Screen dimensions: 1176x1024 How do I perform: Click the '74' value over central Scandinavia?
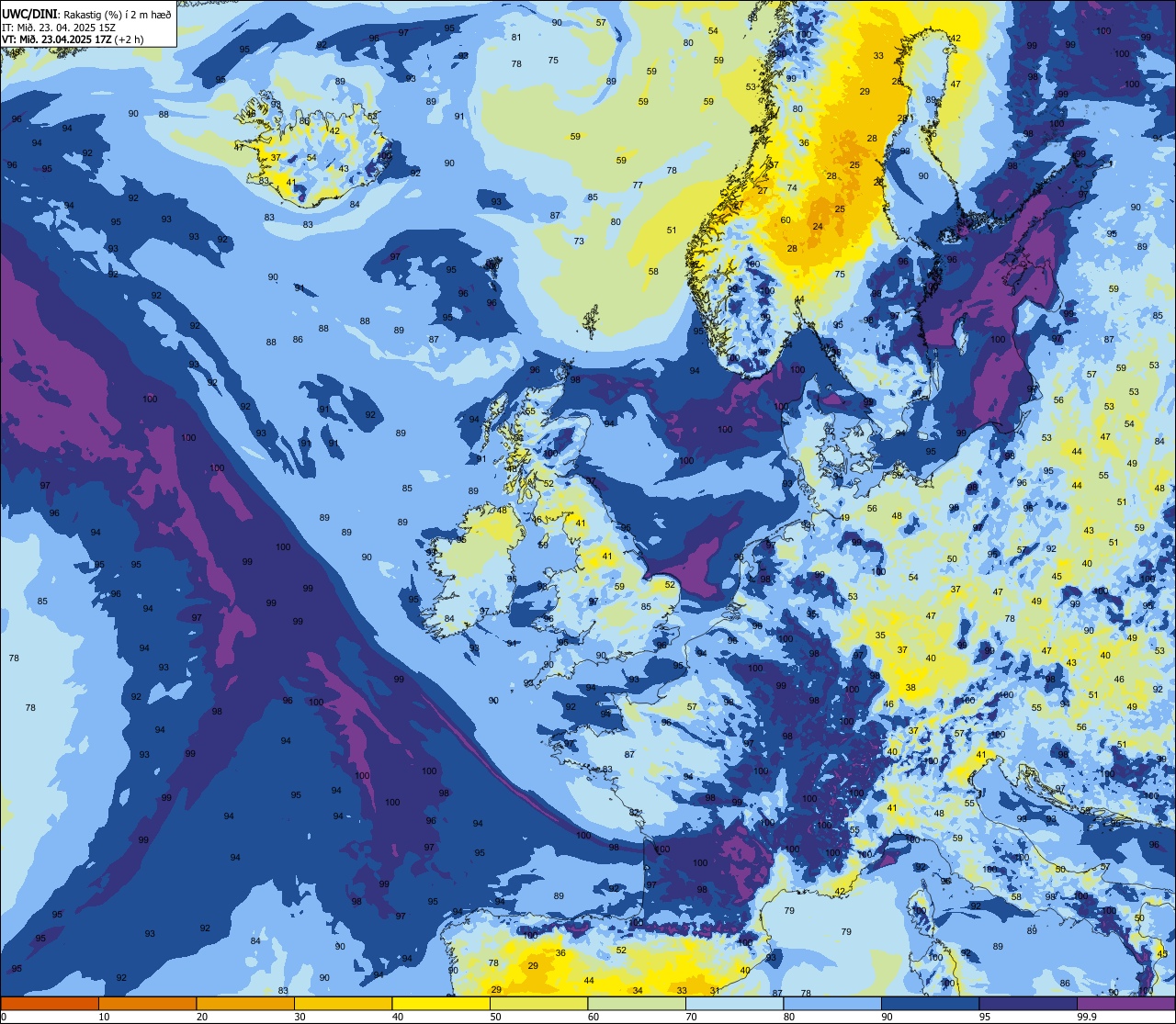tap(792, 188)
